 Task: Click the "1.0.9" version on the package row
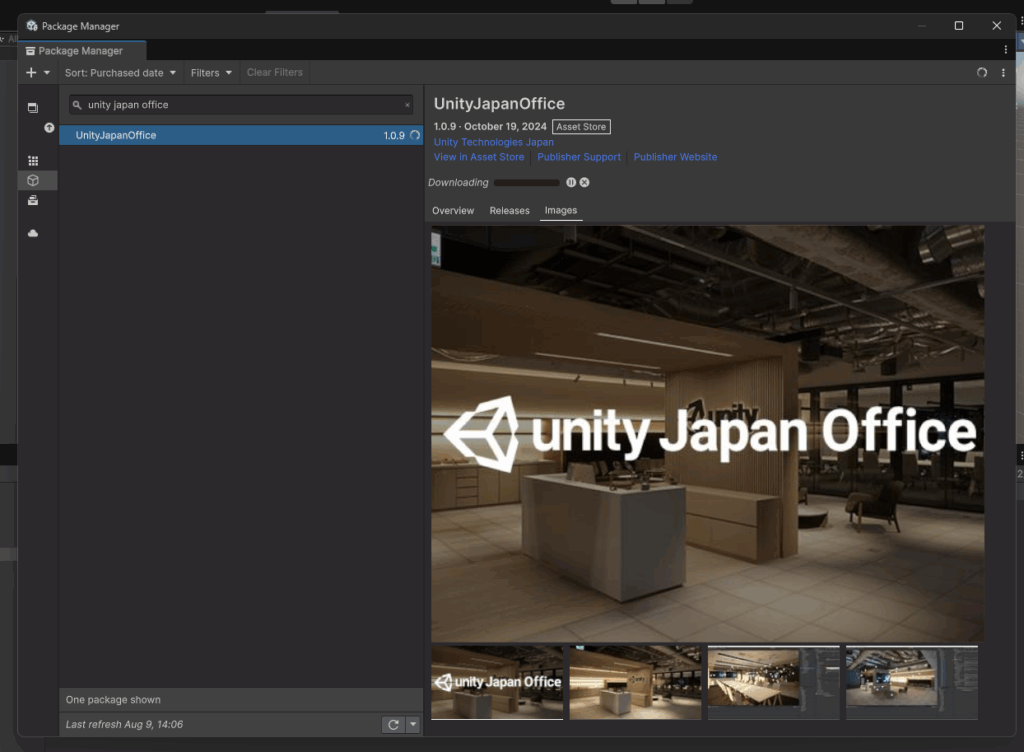click(x=394, y=136)
